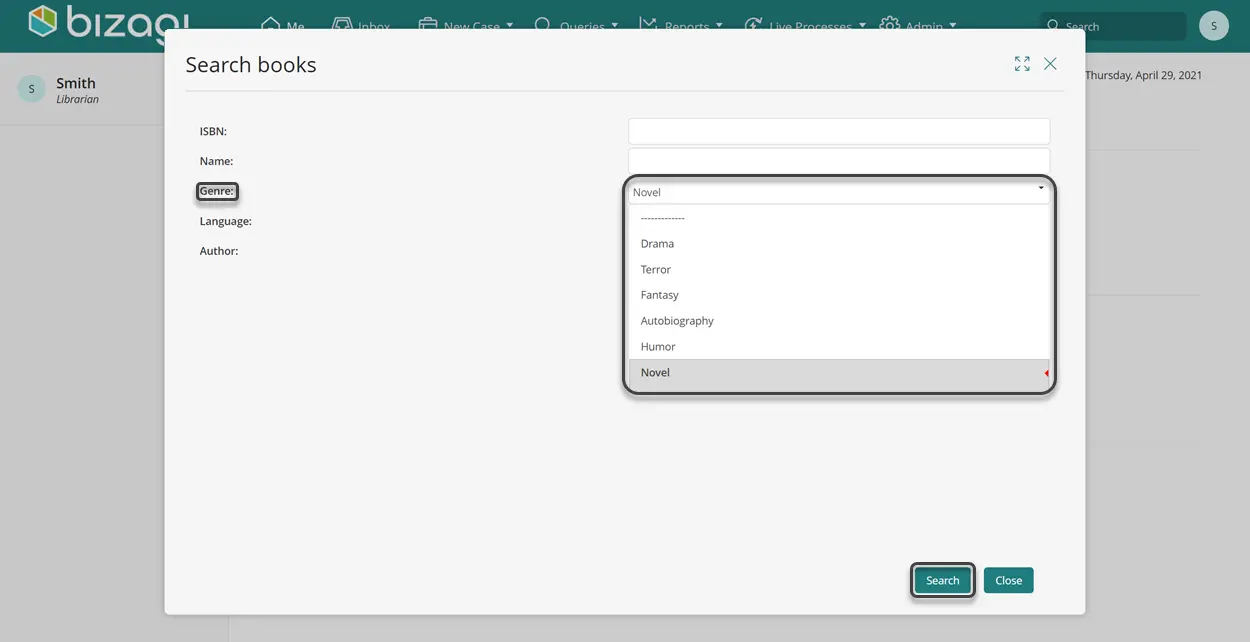1250x642 pixels.
Task: Click into the Name input field
Action: (x=839, y=161)
